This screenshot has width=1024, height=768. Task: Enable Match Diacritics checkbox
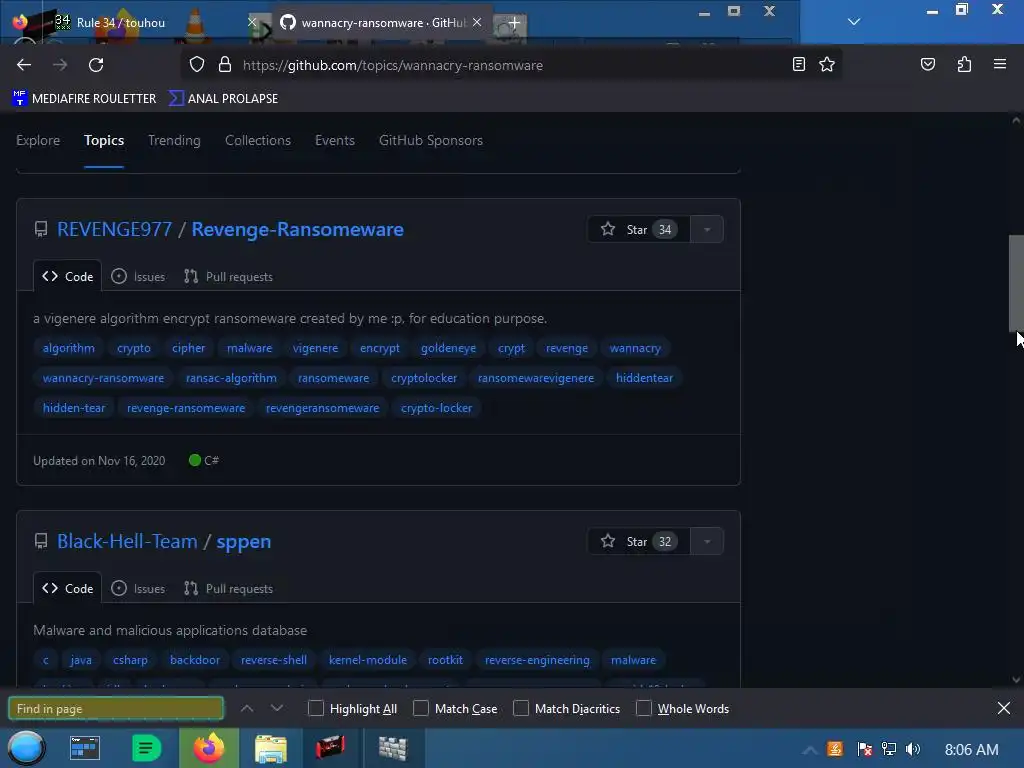click(520, 709)
